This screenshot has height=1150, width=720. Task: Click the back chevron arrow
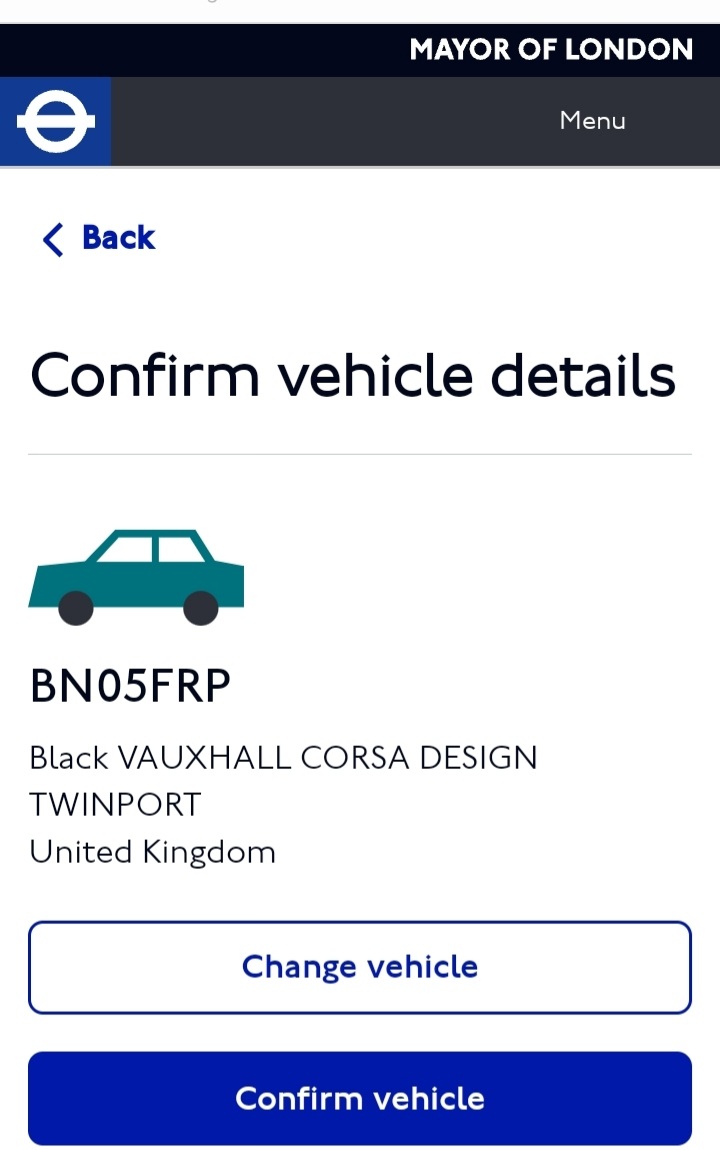click(53, 239)
